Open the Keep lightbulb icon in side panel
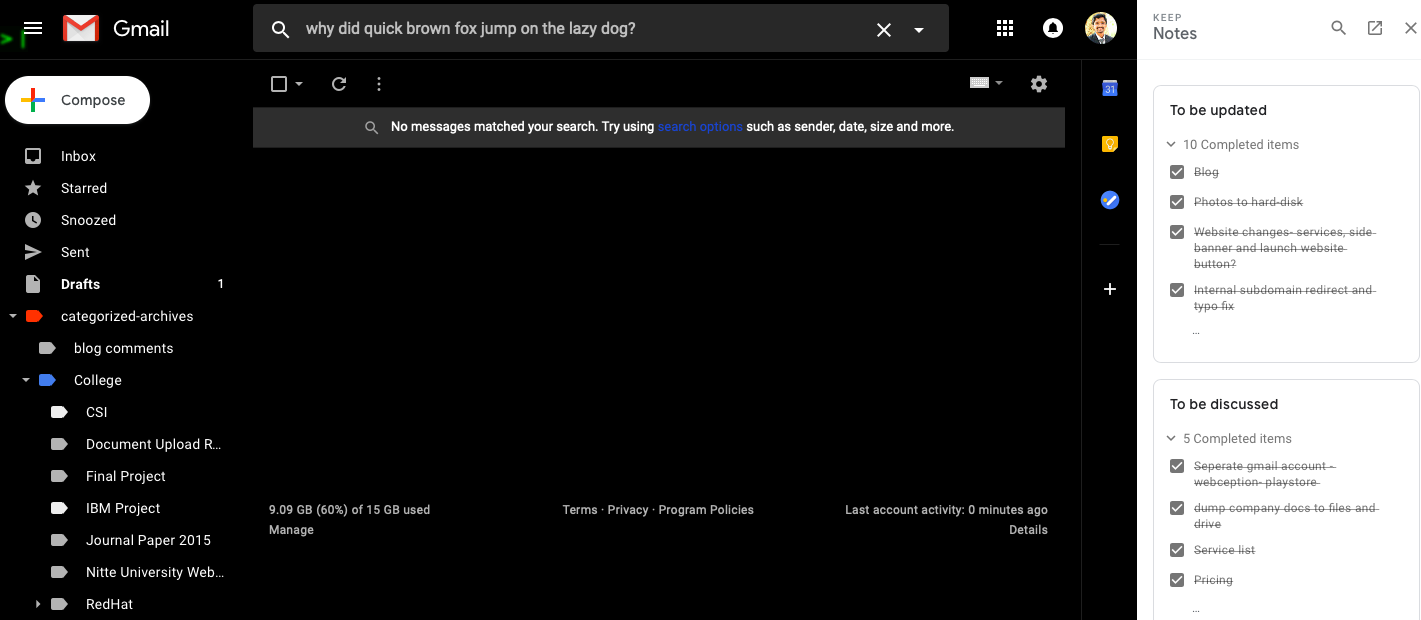The image size is (1421, 620). click(x=1109, y=144)
